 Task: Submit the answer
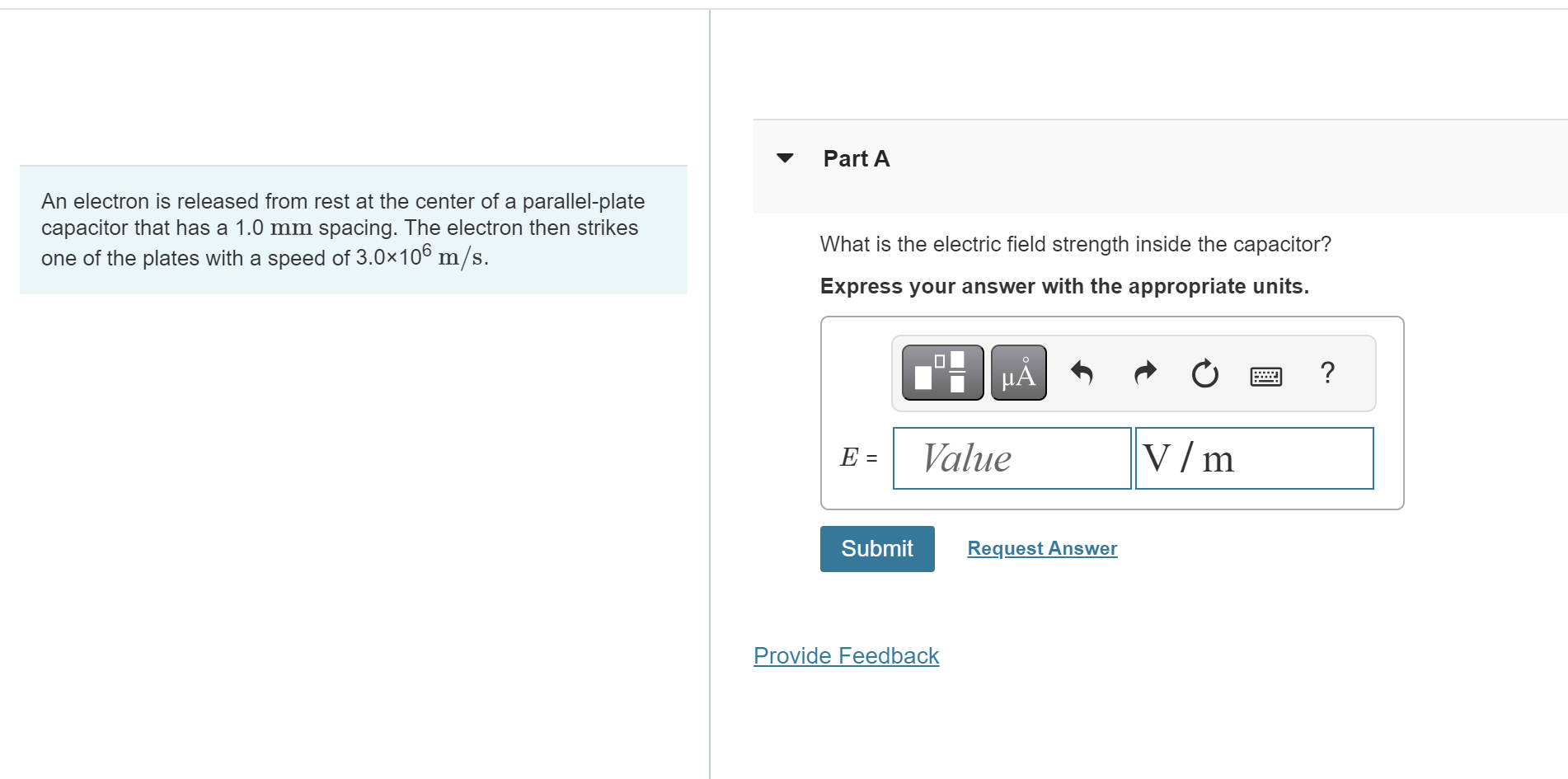pyautogui.click(x=876, y=548)
